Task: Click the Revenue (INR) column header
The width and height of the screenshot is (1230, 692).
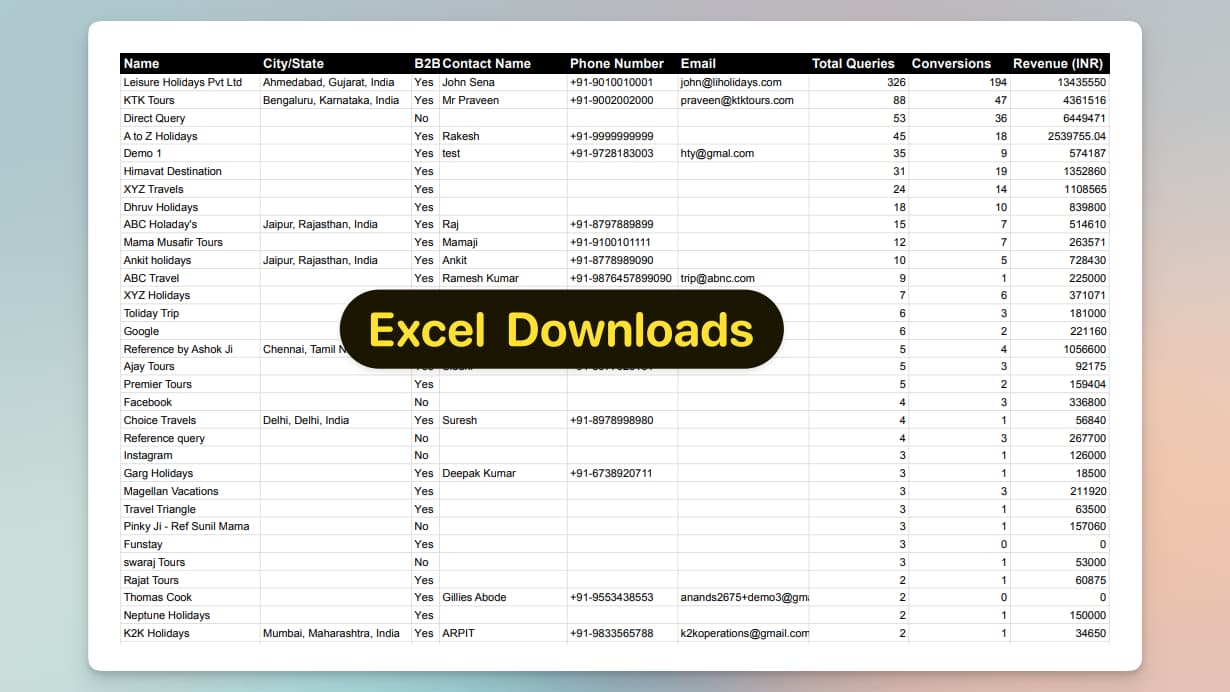Action: pyautogui.click(x=1057, y=63)
